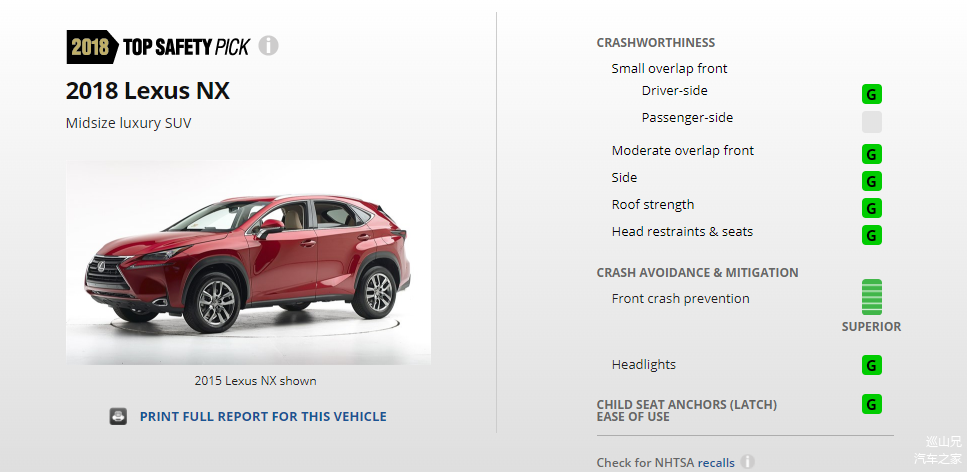Screen dimensions: 967x472
Task: Click the Moderate overlap front G badge
Action: coord(871,154)
